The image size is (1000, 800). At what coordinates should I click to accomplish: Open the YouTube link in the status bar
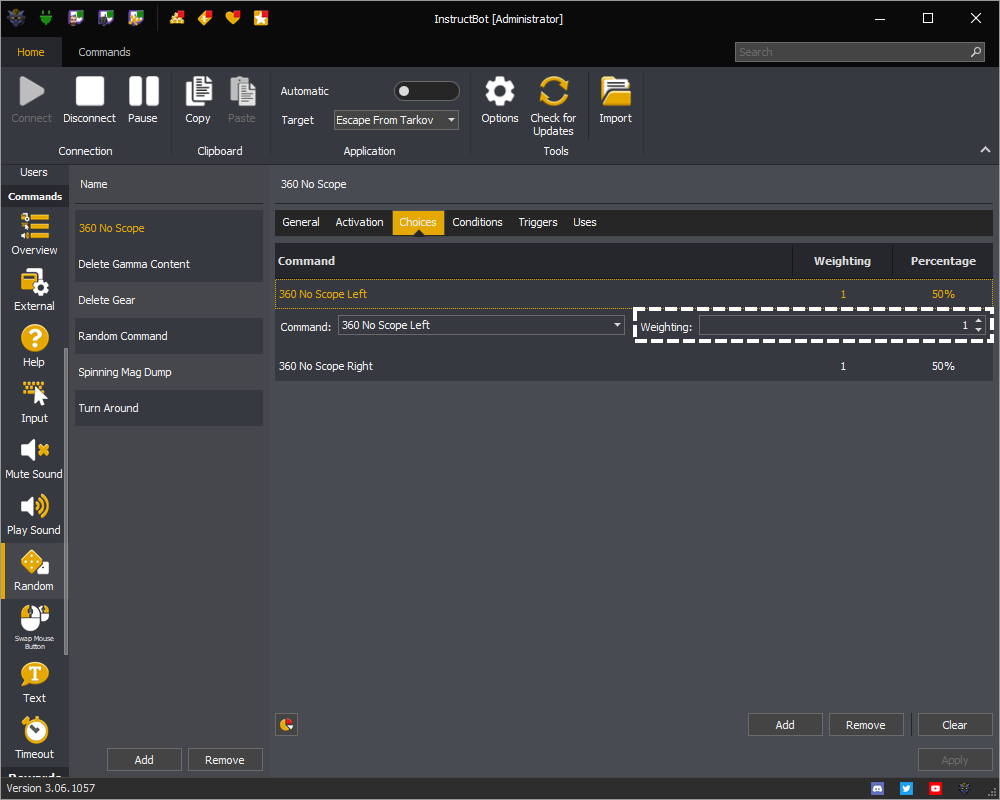936,789
